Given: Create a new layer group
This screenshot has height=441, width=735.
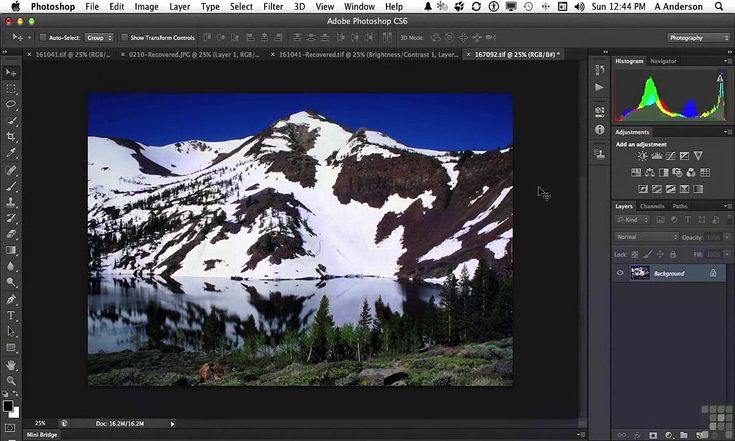Looking at the screenshot, I should tap(684, 435).
